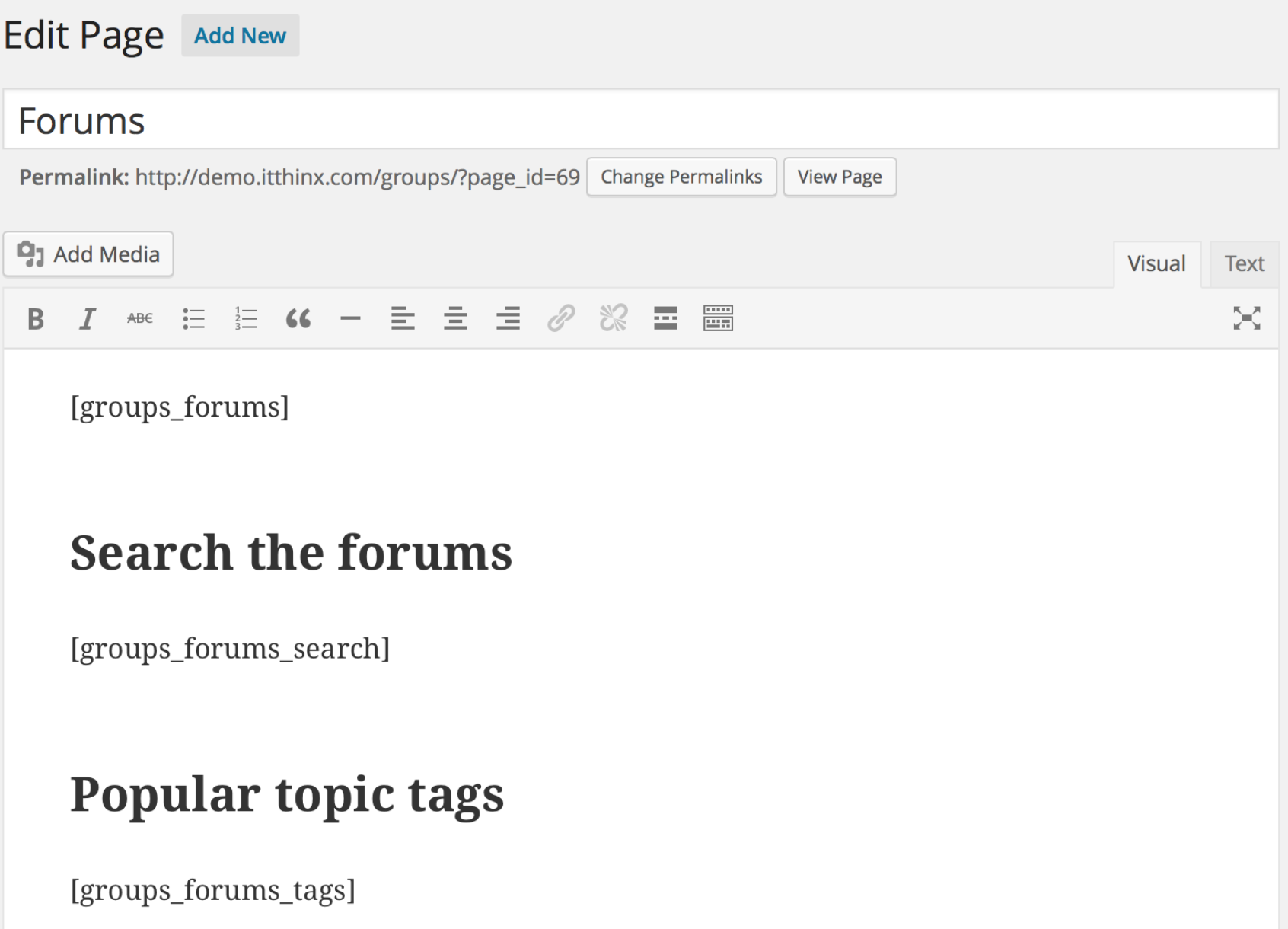Enter distraction-free fullscreen mode
Viewport: 1288px width, 929px height.
click(x=1247, y=318)
